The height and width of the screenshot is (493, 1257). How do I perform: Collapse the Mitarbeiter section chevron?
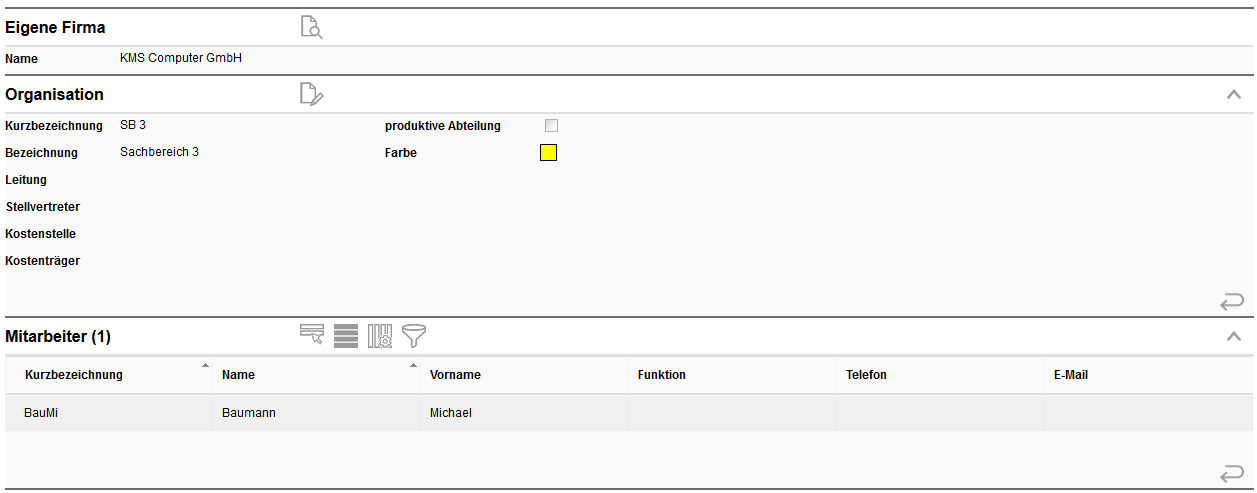coord(1234,337)
